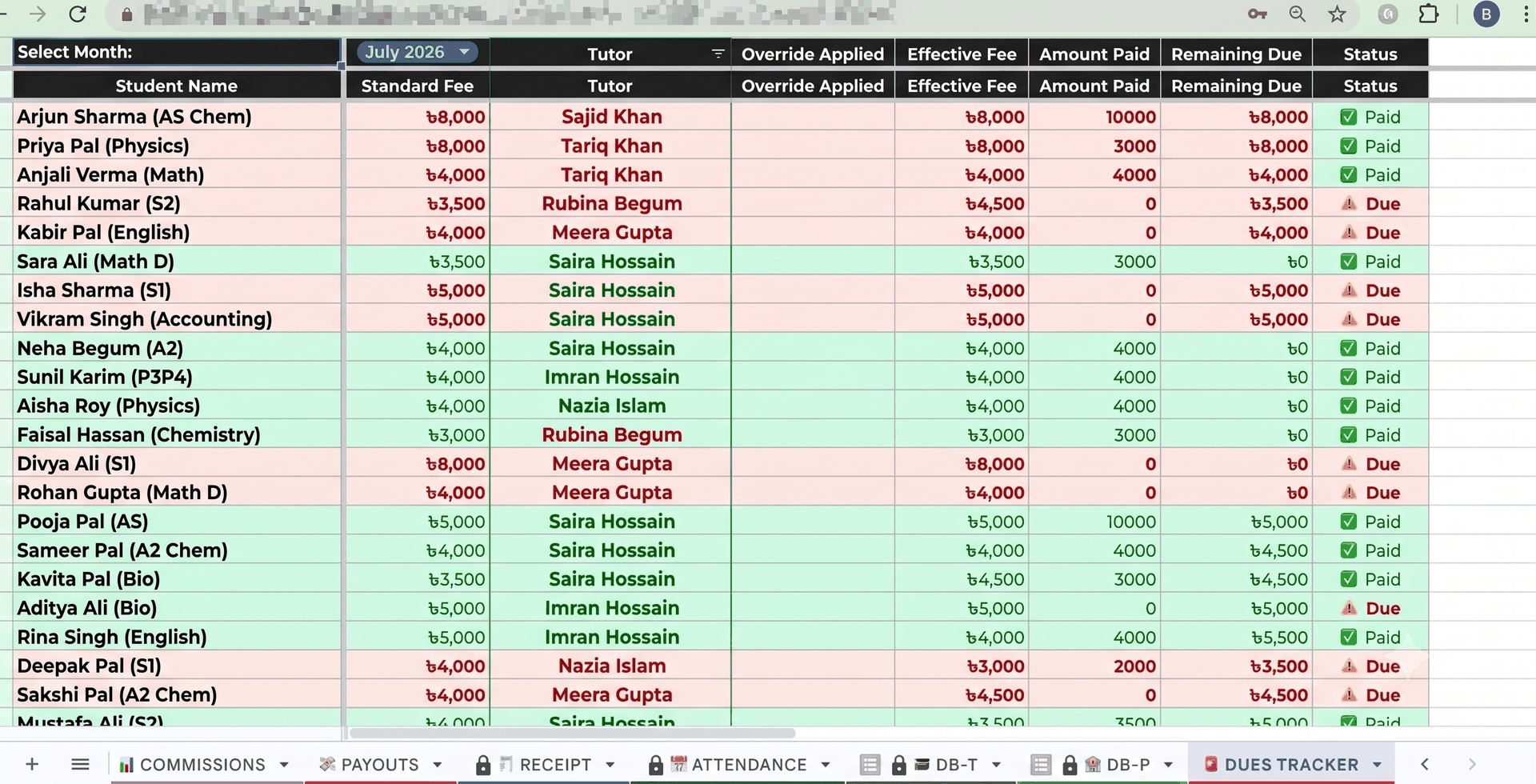1536x784 pixels.
Task: Select amount paid '2000' for Deepak Pal
Action: click(x=1094, y=666)
